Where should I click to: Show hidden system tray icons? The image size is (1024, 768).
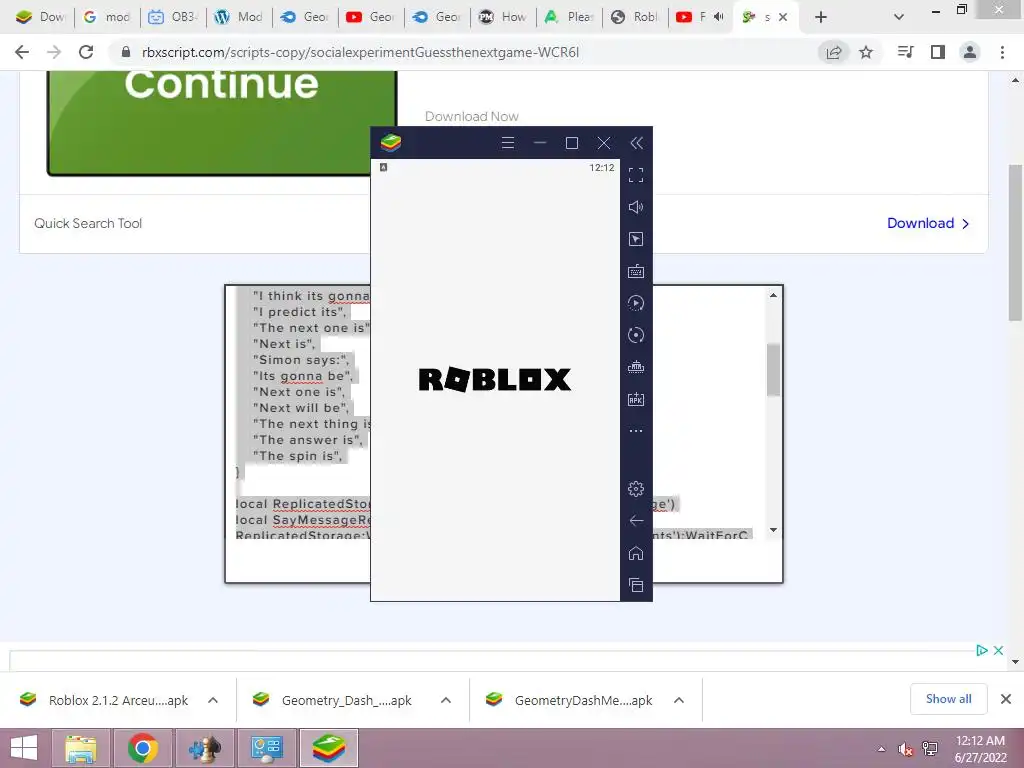click(x=882, y=749)
